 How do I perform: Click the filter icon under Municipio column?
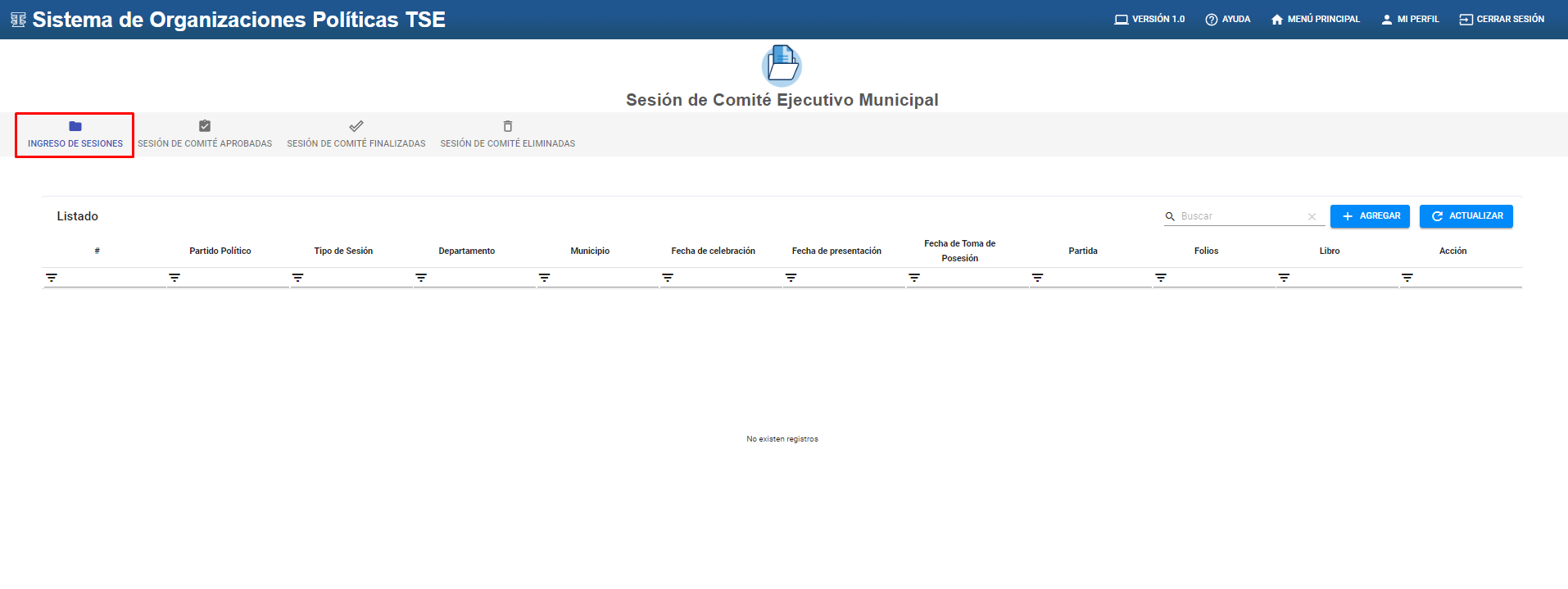(x=544, y=278)
